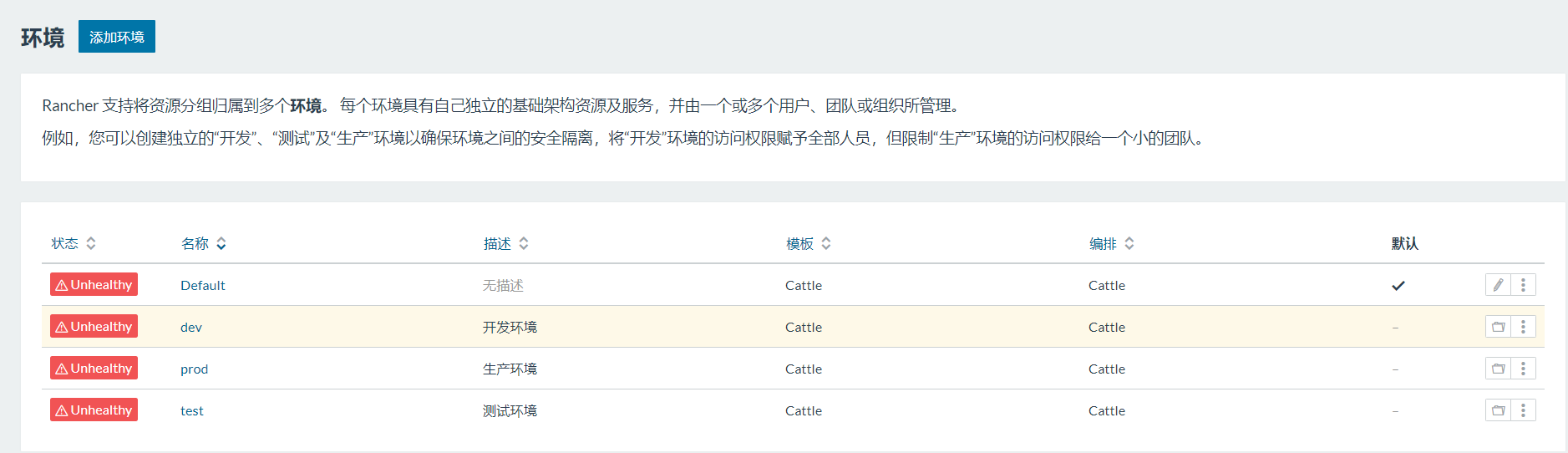1568x453 pixels.
Task: Click the edit pencil icon for Default environment
Action: 1498,285
